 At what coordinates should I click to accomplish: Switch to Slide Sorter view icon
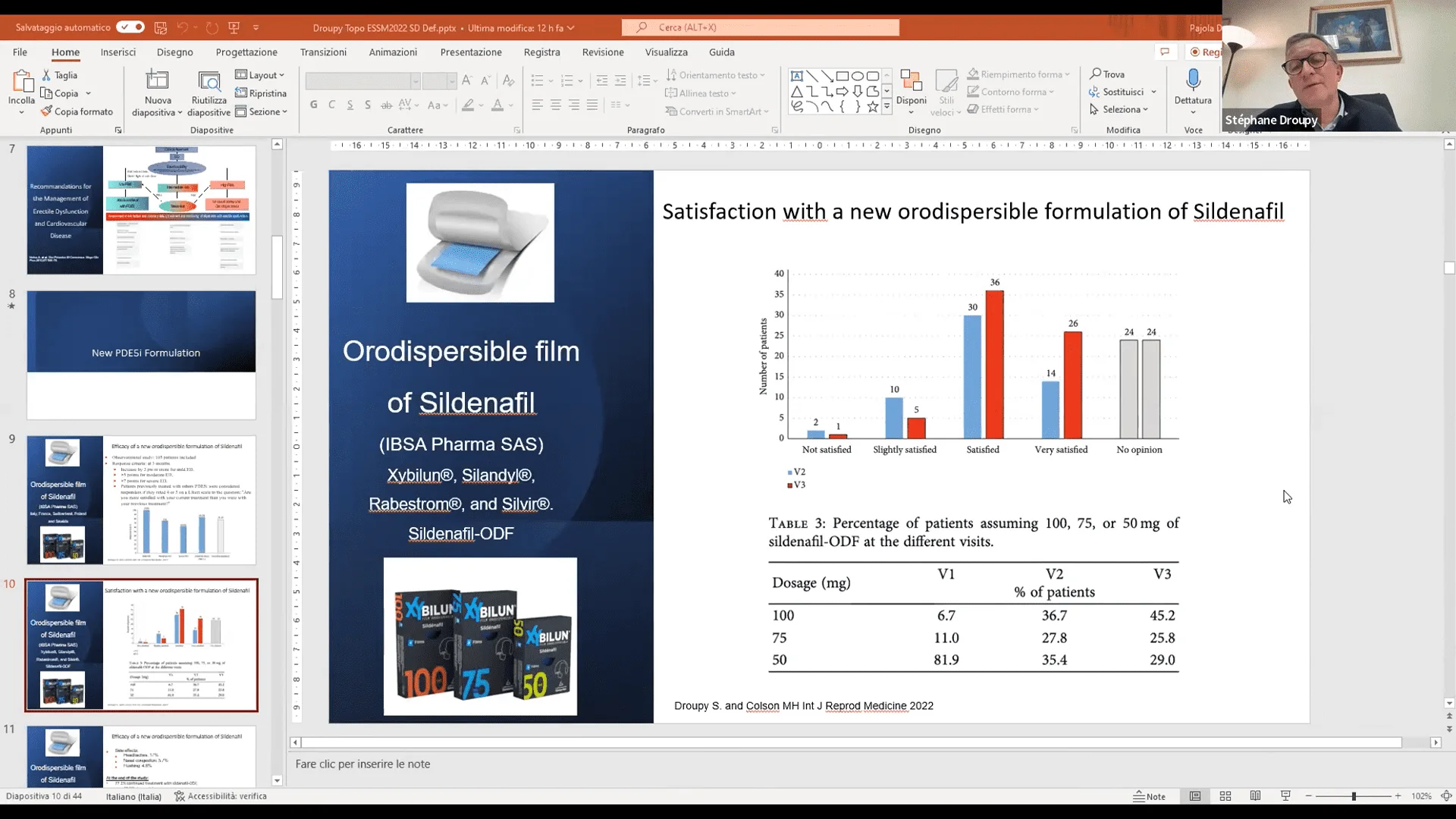pyautogui.click(x=1225, y=796)
